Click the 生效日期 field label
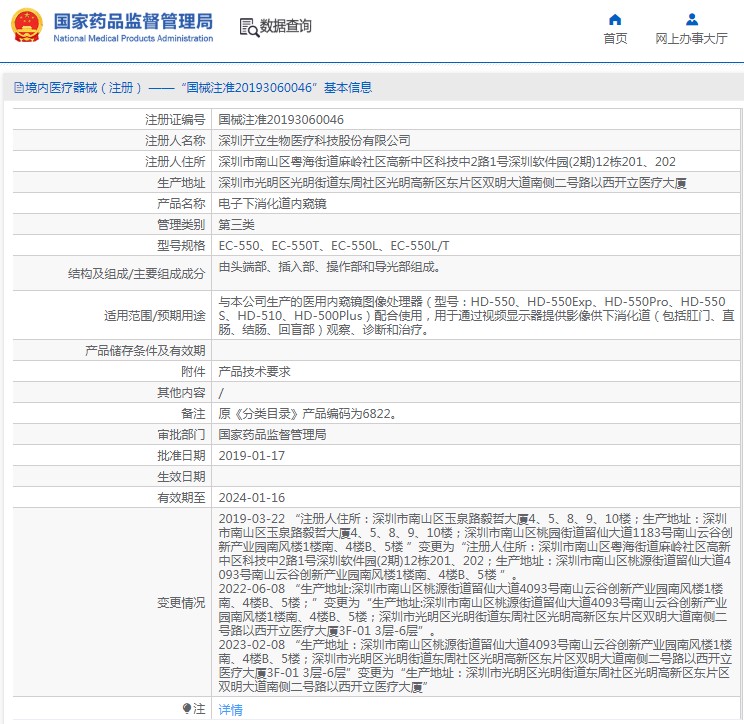The height and width of the screenshot is (724, 744). [181, 476]
